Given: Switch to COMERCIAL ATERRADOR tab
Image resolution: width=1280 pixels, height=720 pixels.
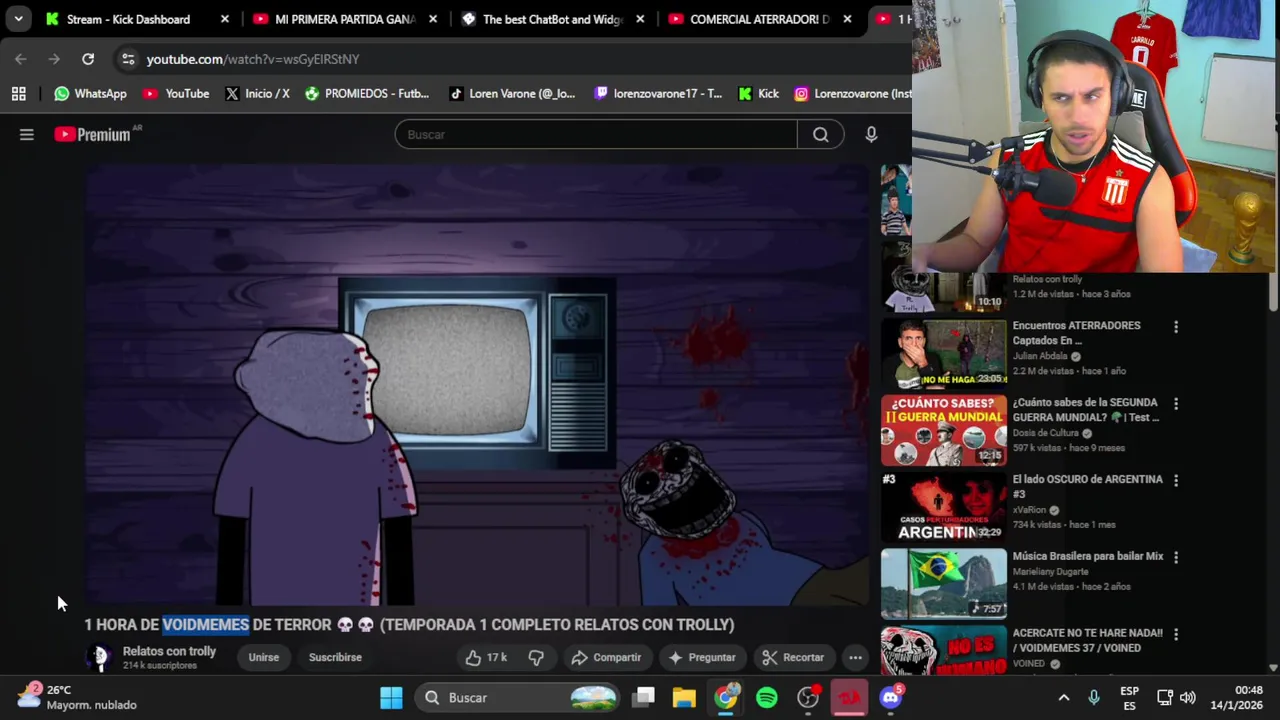Looking at the screenshot, I should pyautogui.click(x=760, y=19).
